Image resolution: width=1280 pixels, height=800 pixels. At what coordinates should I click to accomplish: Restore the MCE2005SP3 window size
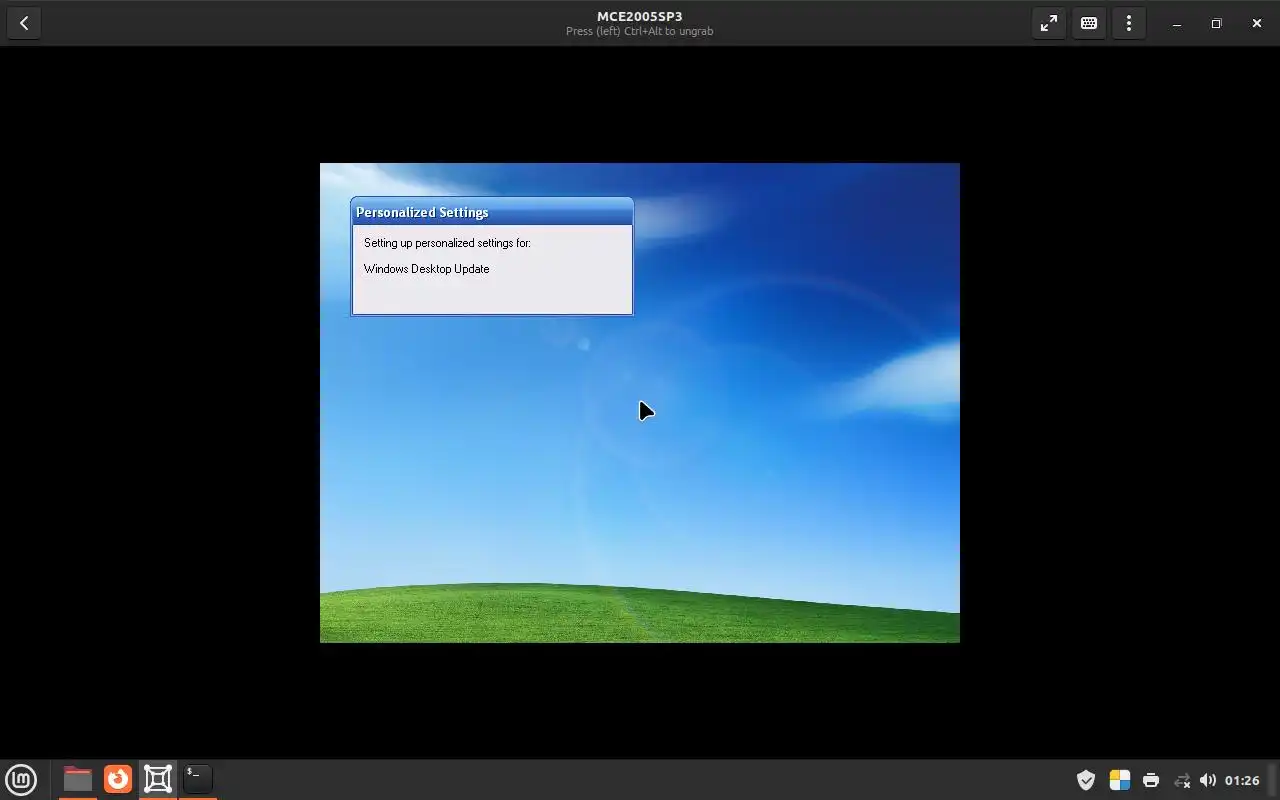[x=1217, y=23]
